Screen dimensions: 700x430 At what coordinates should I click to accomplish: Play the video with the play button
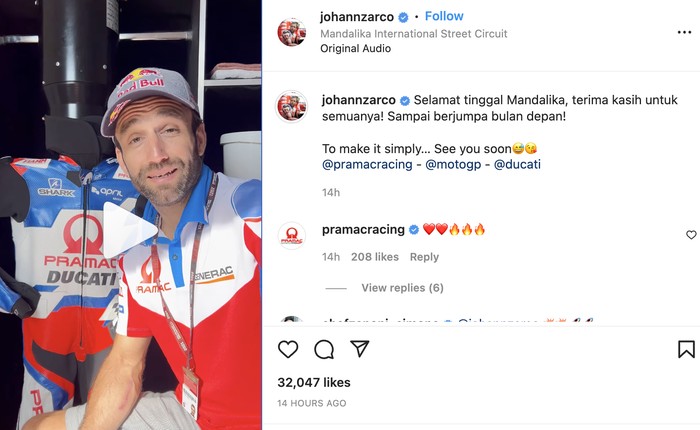coord(130,230)
